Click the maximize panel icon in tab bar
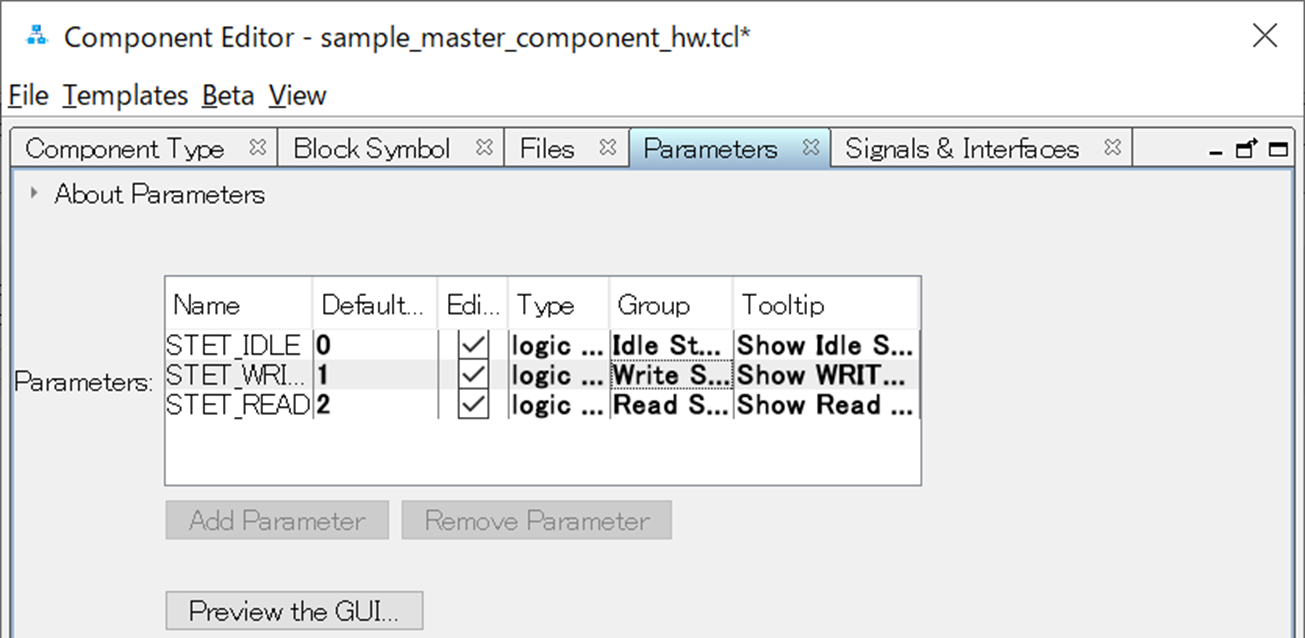The width and height of the screenshot is (1305, 638). click(1278, 150)
